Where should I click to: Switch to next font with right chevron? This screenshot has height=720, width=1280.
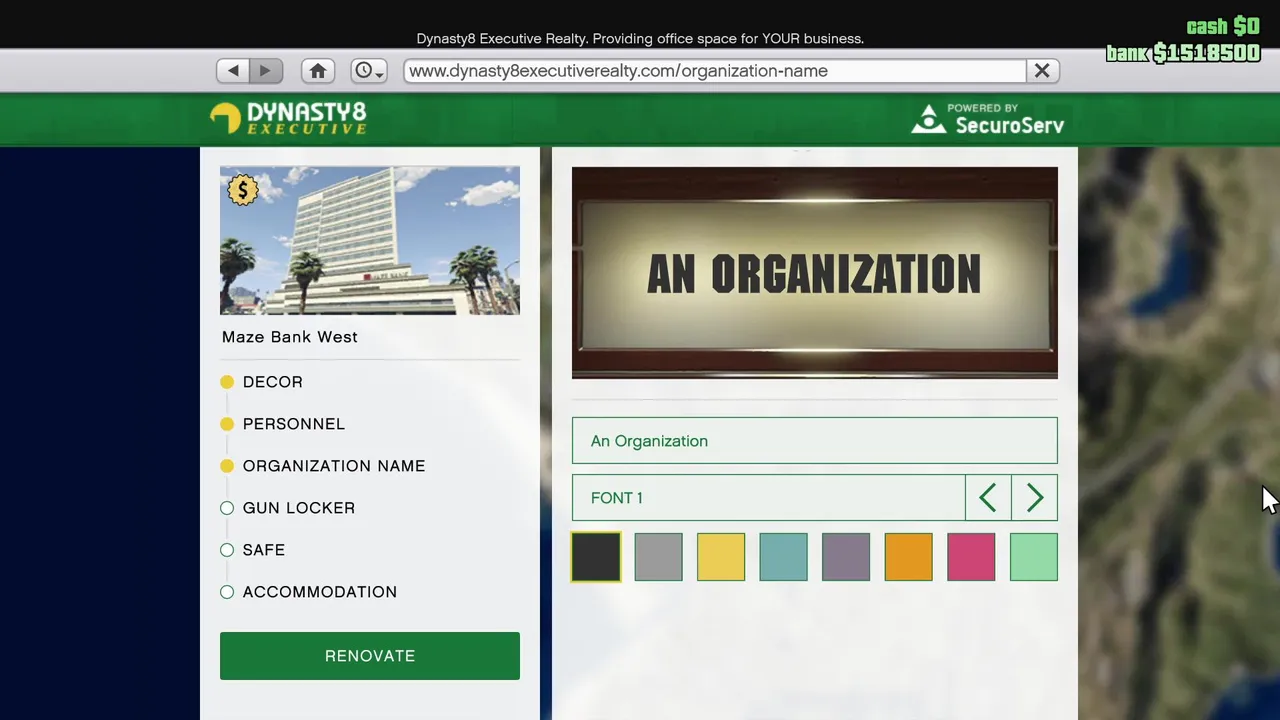point(1035,498)
